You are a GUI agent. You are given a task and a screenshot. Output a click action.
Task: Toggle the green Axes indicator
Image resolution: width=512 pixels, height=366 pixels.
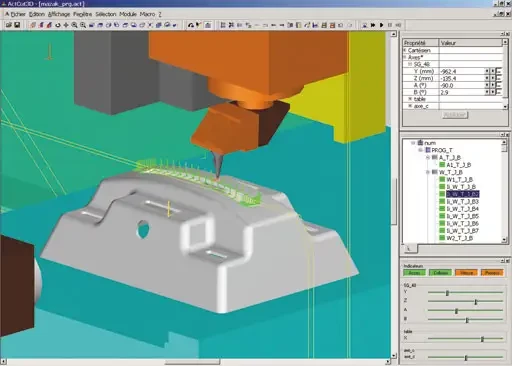(414, 273)
